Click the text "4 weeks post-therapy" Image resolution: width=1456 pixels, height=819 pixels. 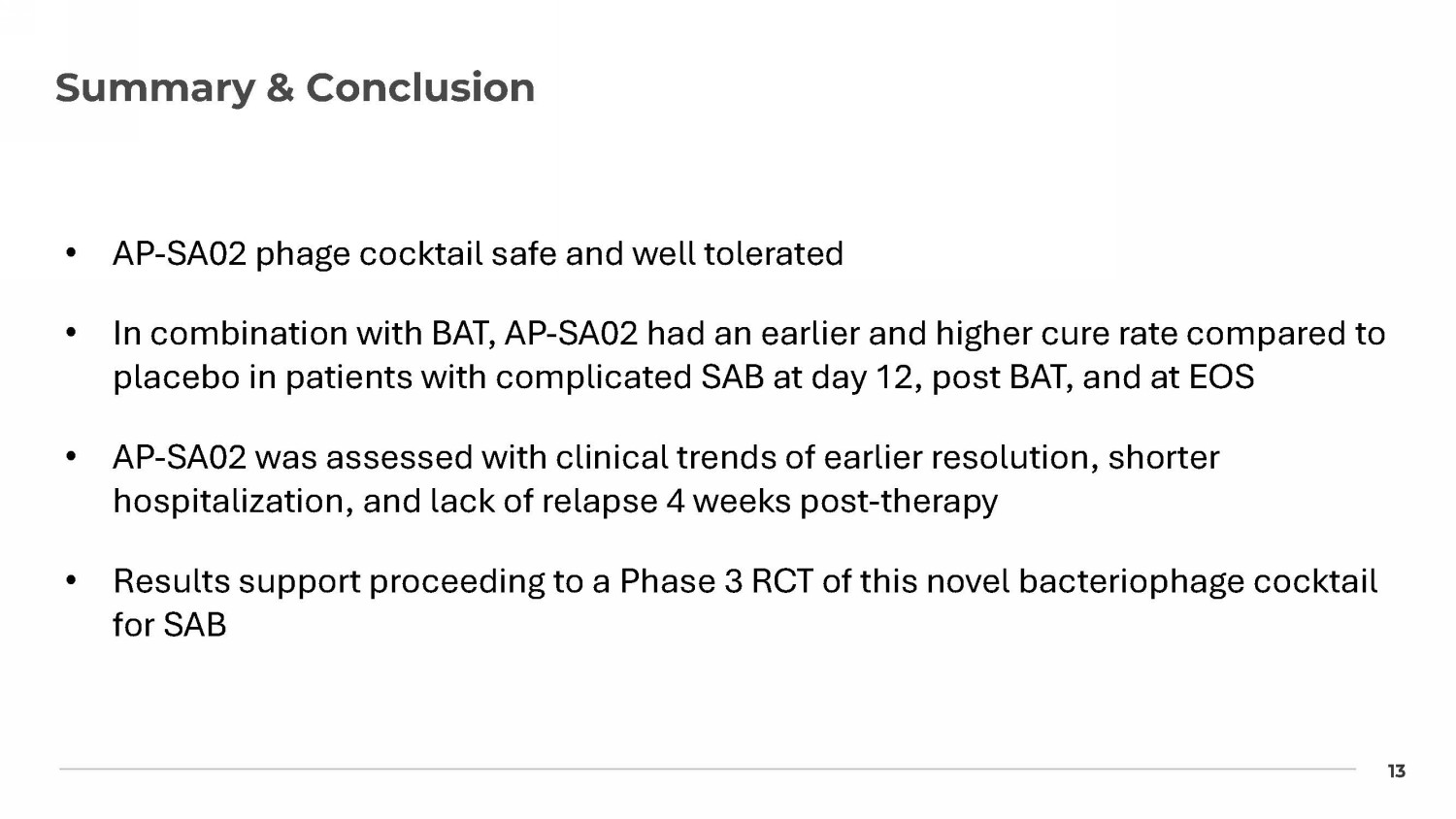pyautogui.click(x=832, y=502)
